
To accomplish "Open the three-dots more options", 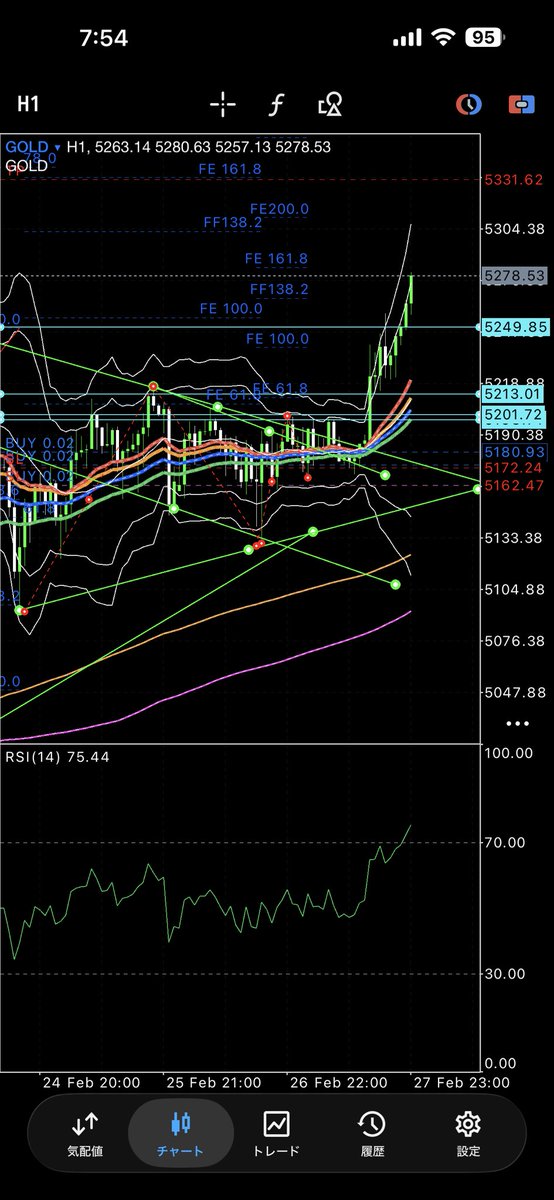I will [517, 722].
